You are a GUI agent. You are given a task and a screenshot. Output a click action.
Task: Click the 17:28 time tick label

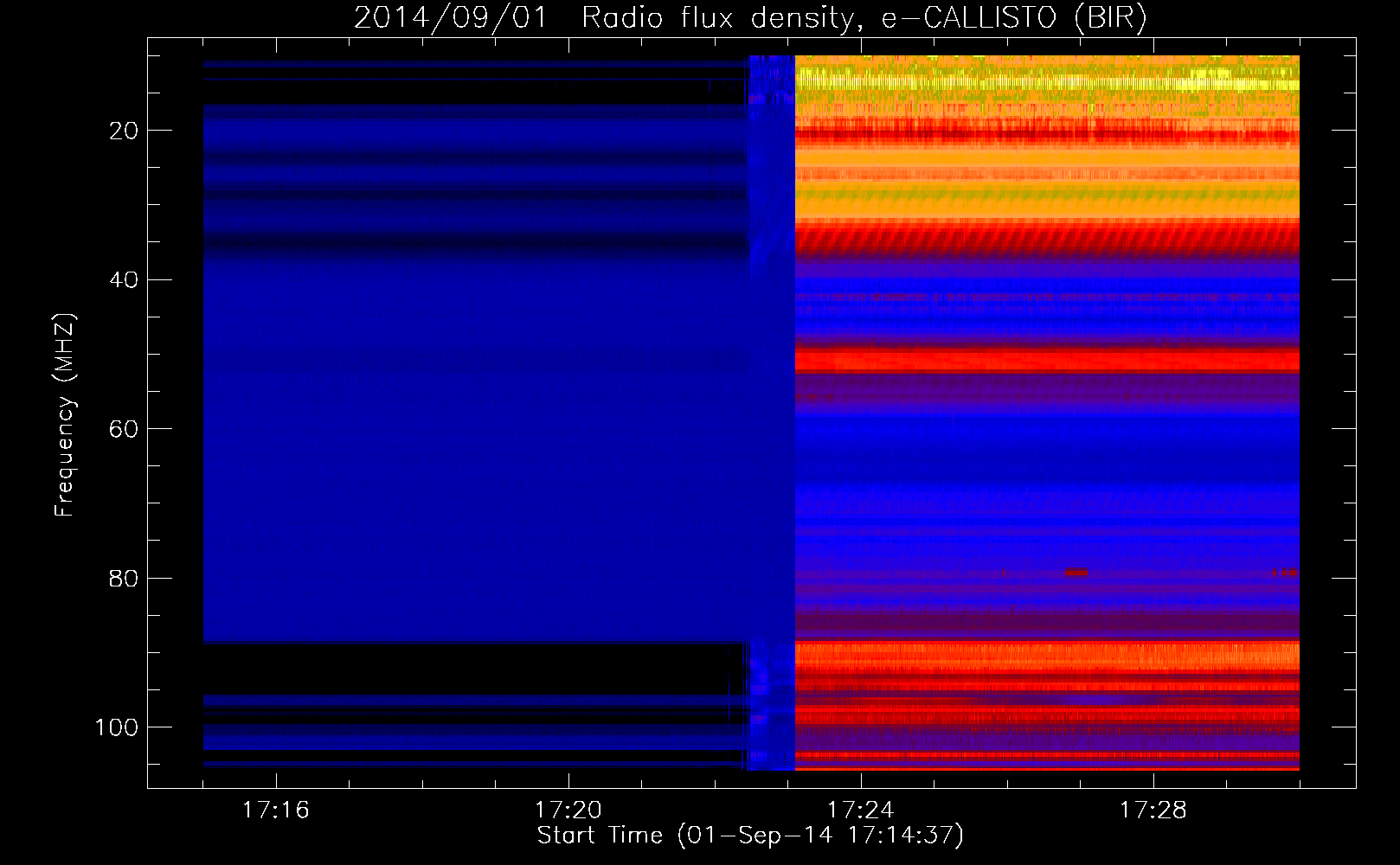pyautogui.click(x=1153, y=810)
